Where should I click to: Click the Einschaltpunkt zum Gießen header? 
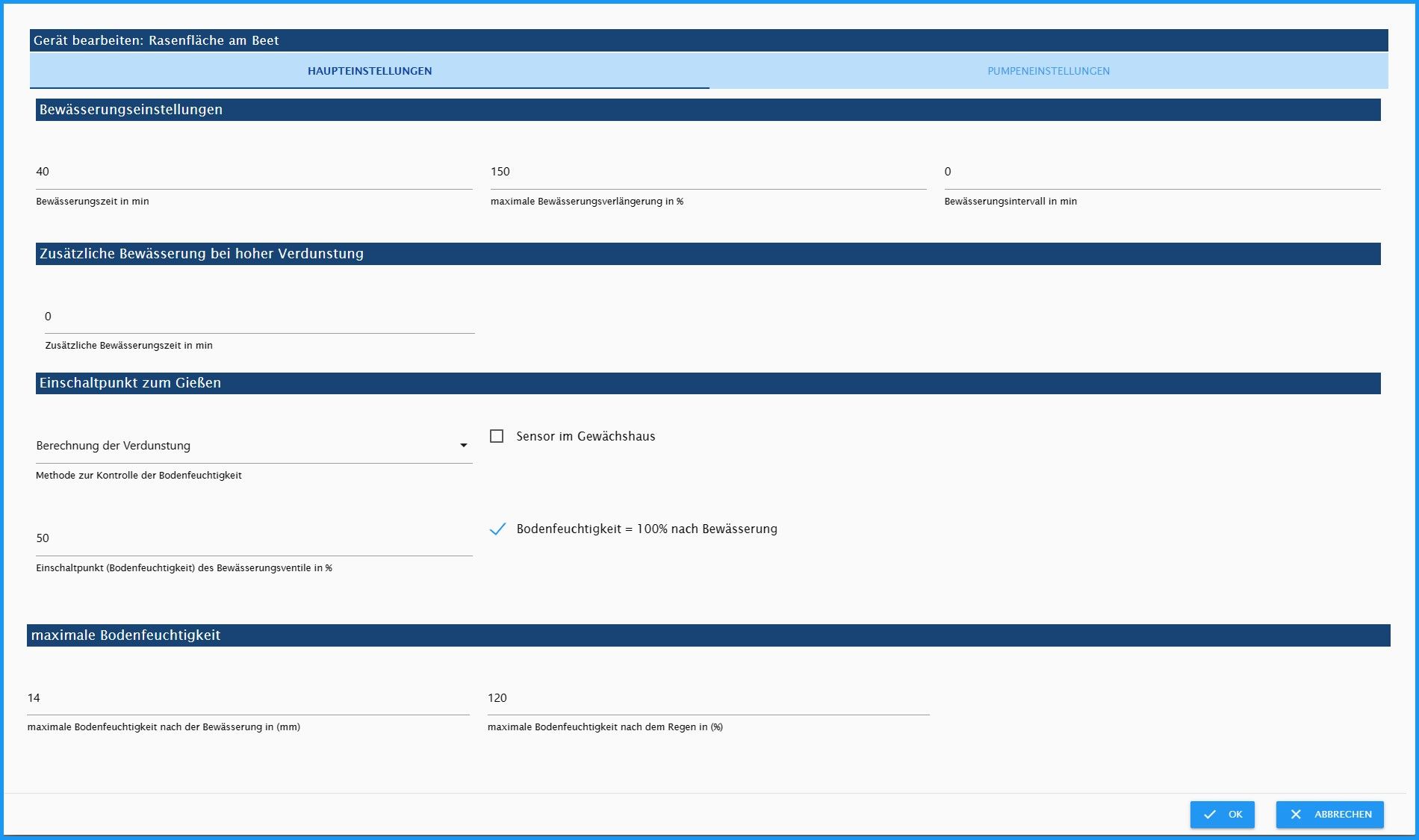708,383
